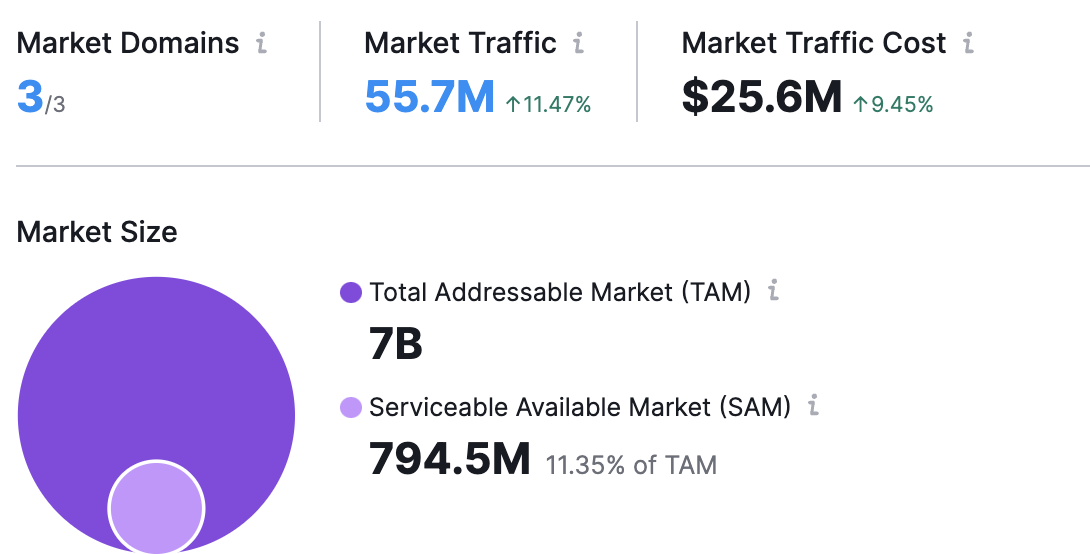Image resolution: width=1090 pixels, height=554 pixels.
Task: Click the dark purple TAM legend dot
Action: [351, 293]
